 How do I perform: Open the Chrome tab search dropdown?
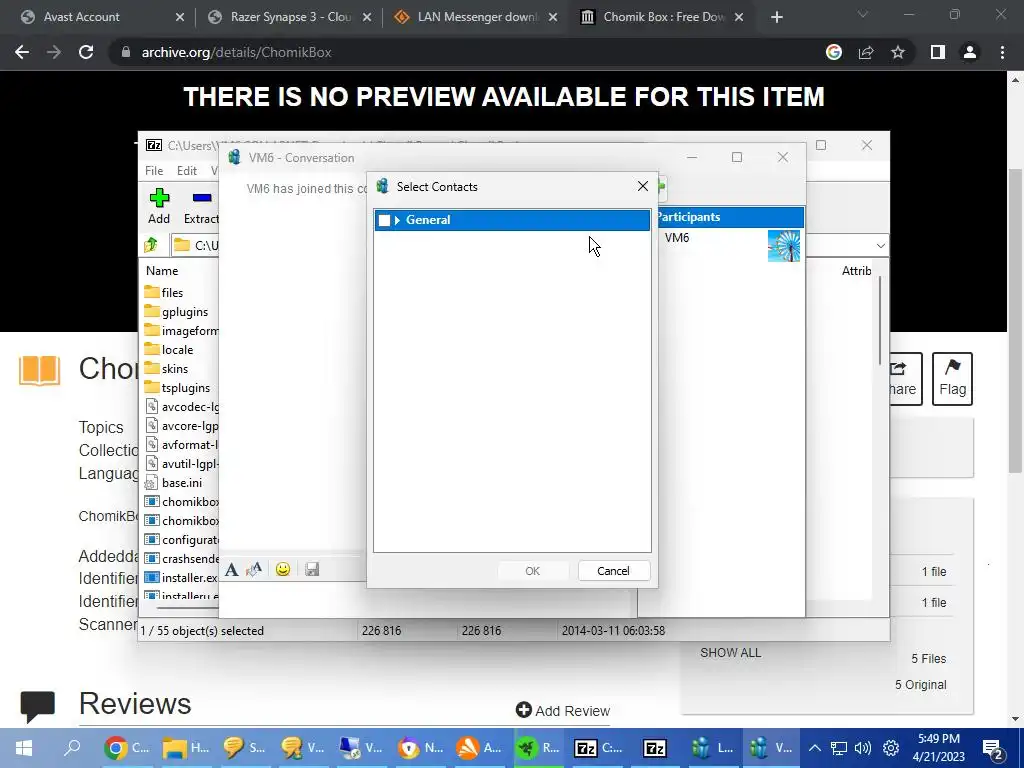point(863,14)
